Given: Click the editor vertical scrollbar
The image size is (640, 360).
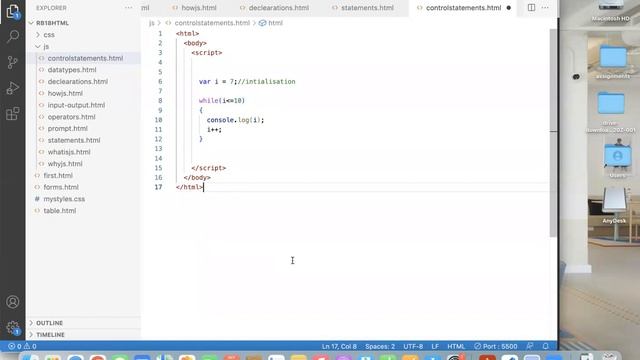Looking at the screenshot, I should point(553,133).
